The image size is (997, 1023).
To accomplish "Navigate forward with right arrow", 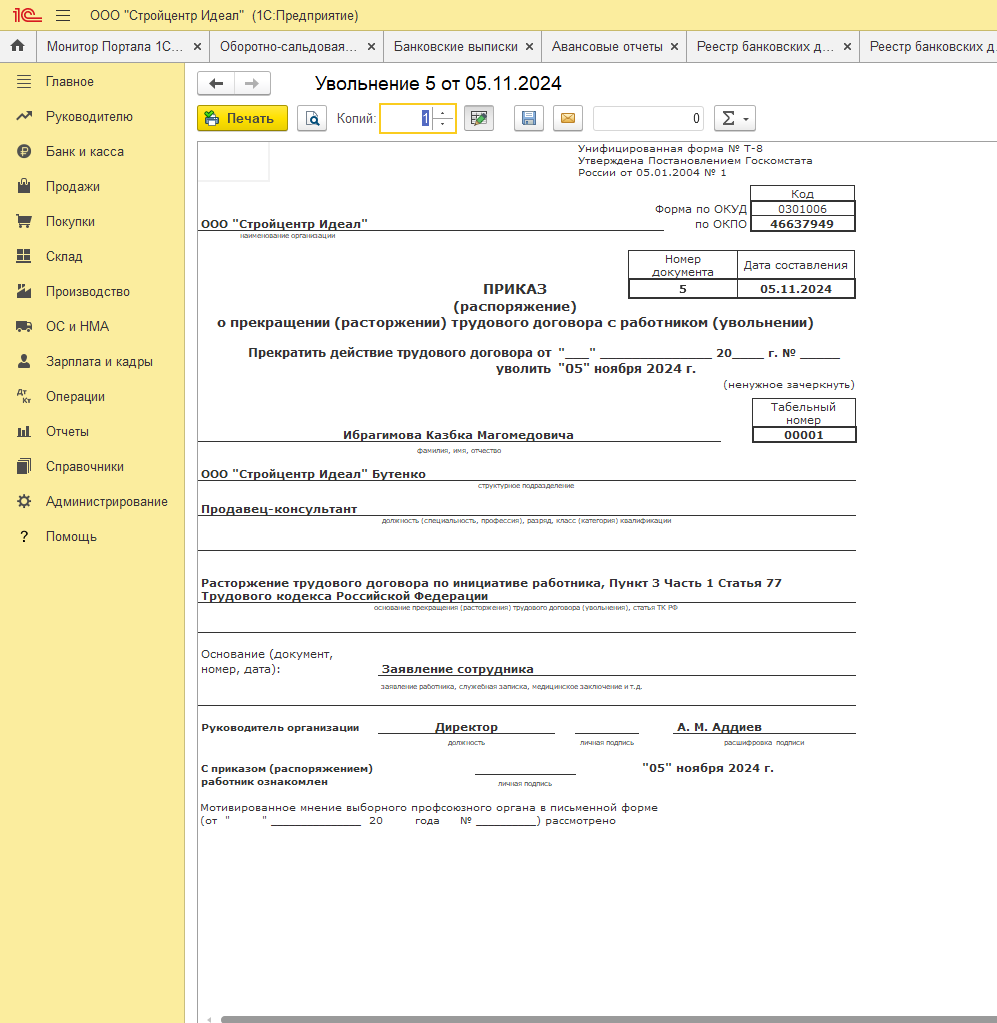I will coord(252,84).
